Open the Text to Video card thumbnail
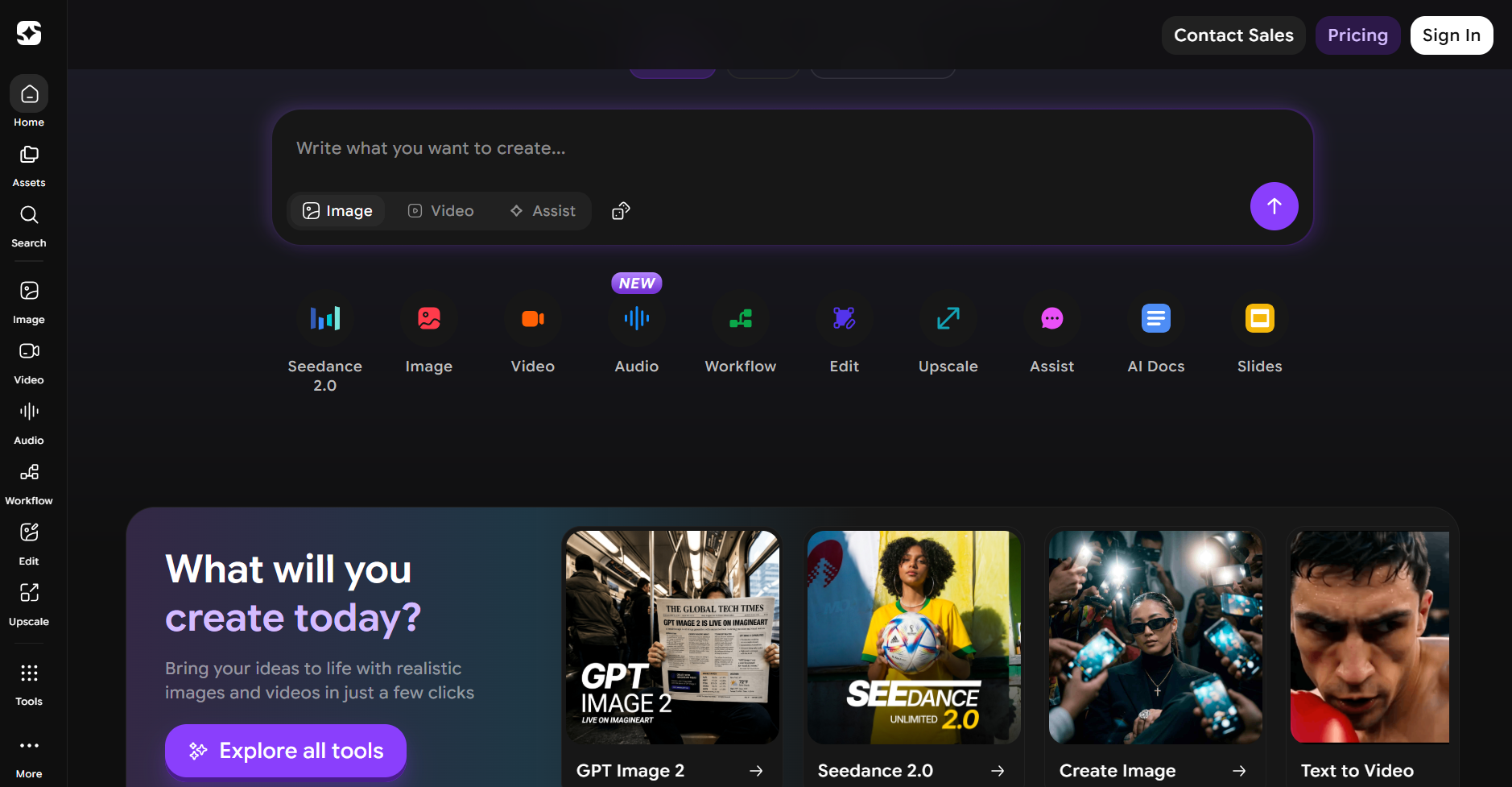Screen dimensions: 1512x787 1369,636
